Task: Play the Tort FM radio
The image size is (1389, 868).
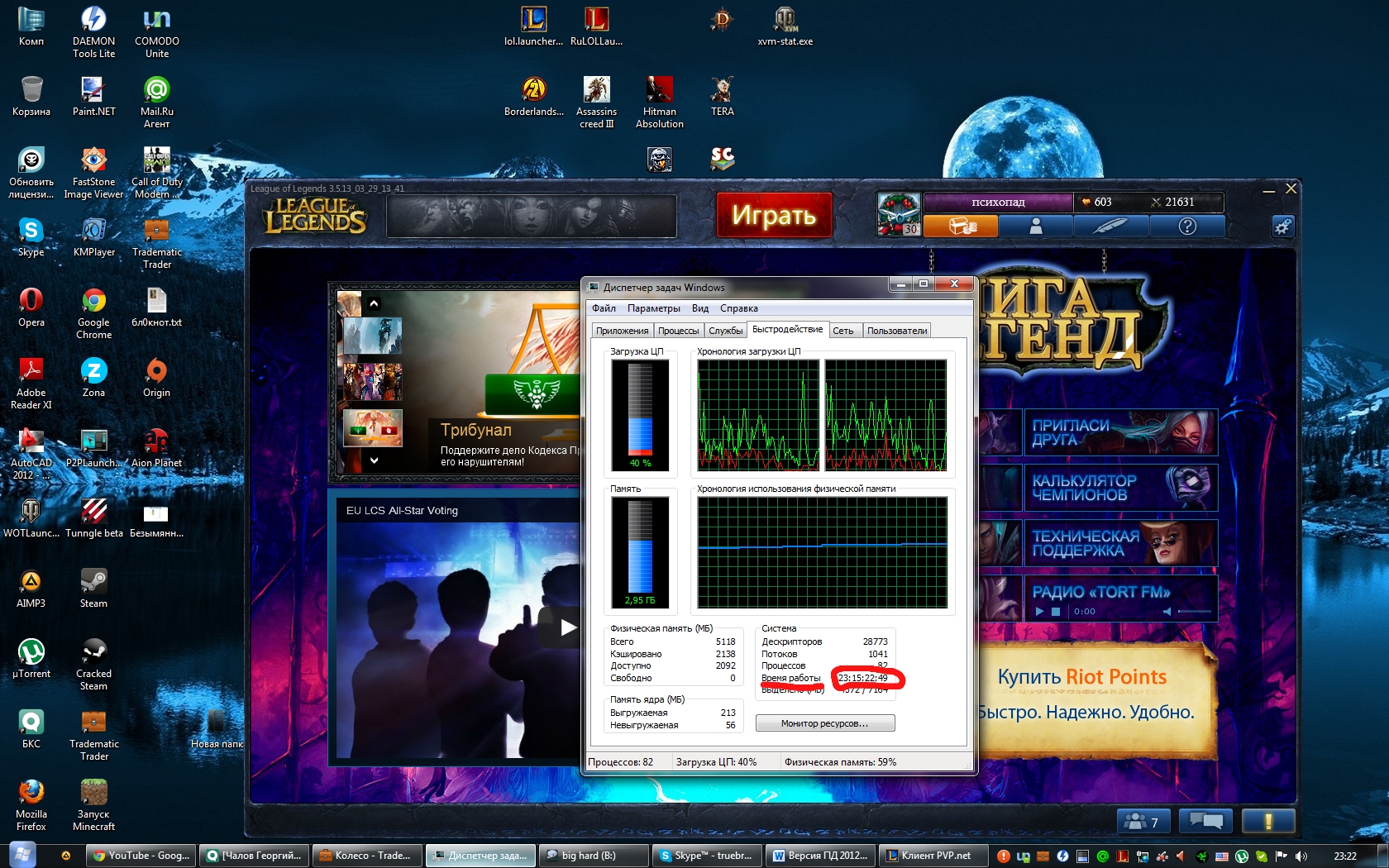Action: point(1039,612)
